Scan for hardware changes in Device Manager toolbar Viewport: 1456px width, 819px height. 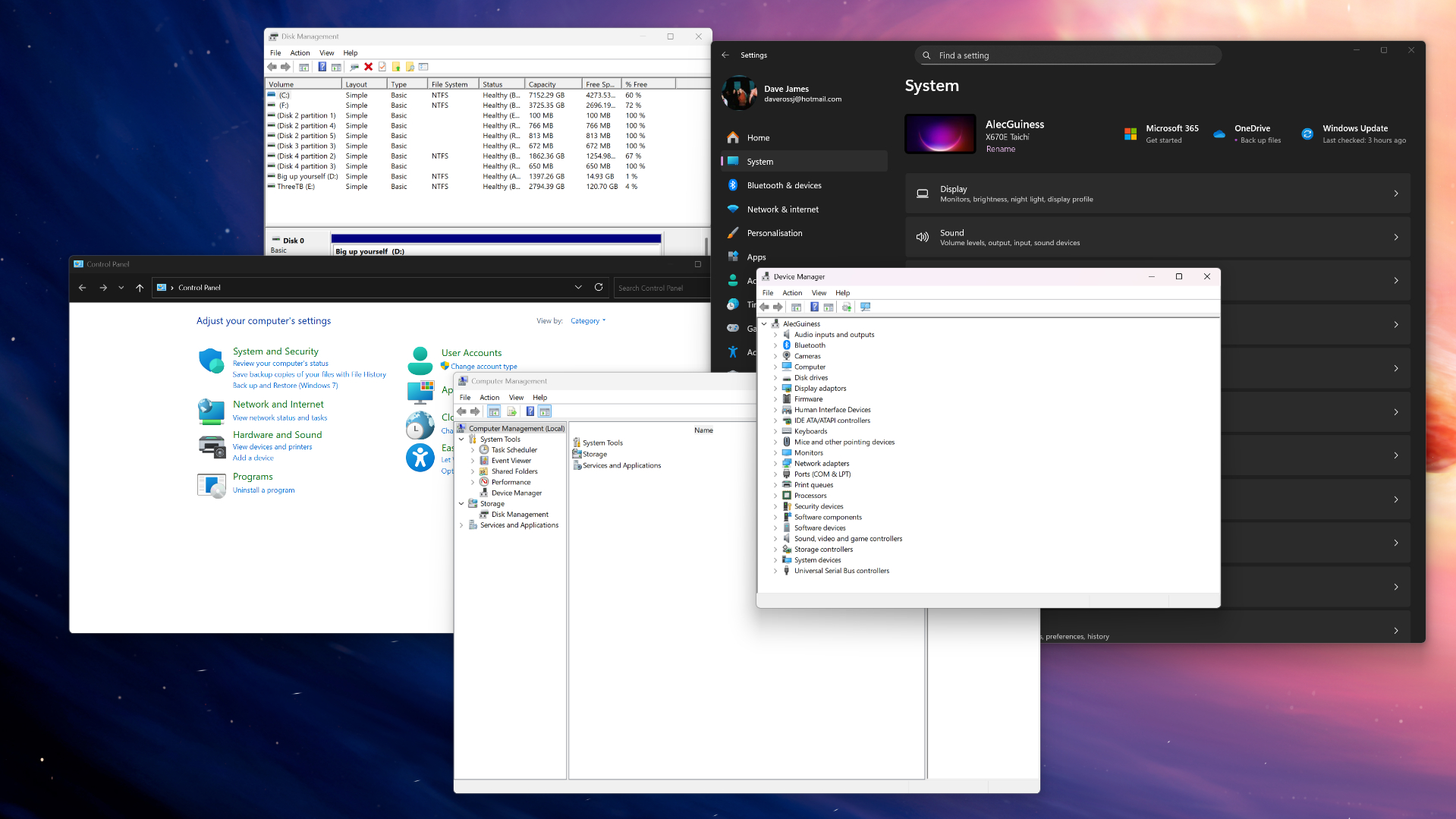[865, 307]
